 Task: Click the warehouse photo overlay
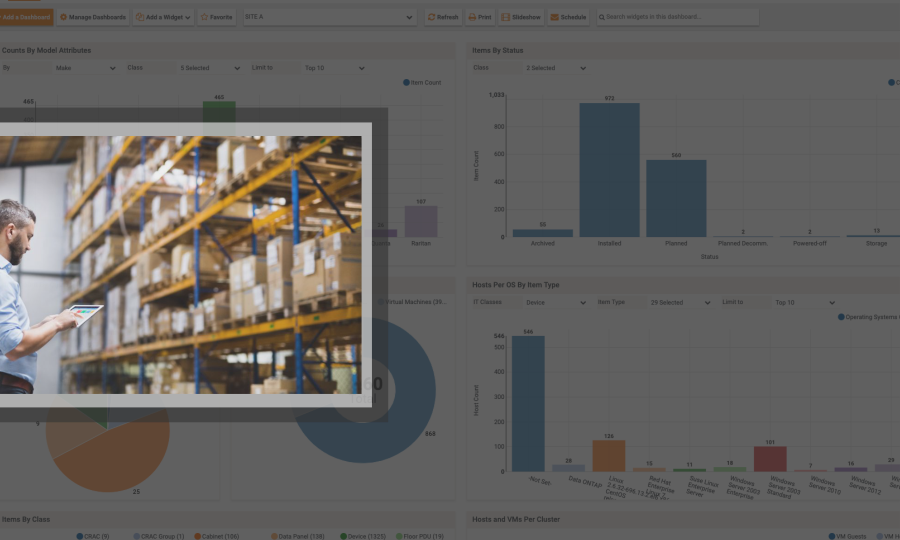click(x=181, y=265)
